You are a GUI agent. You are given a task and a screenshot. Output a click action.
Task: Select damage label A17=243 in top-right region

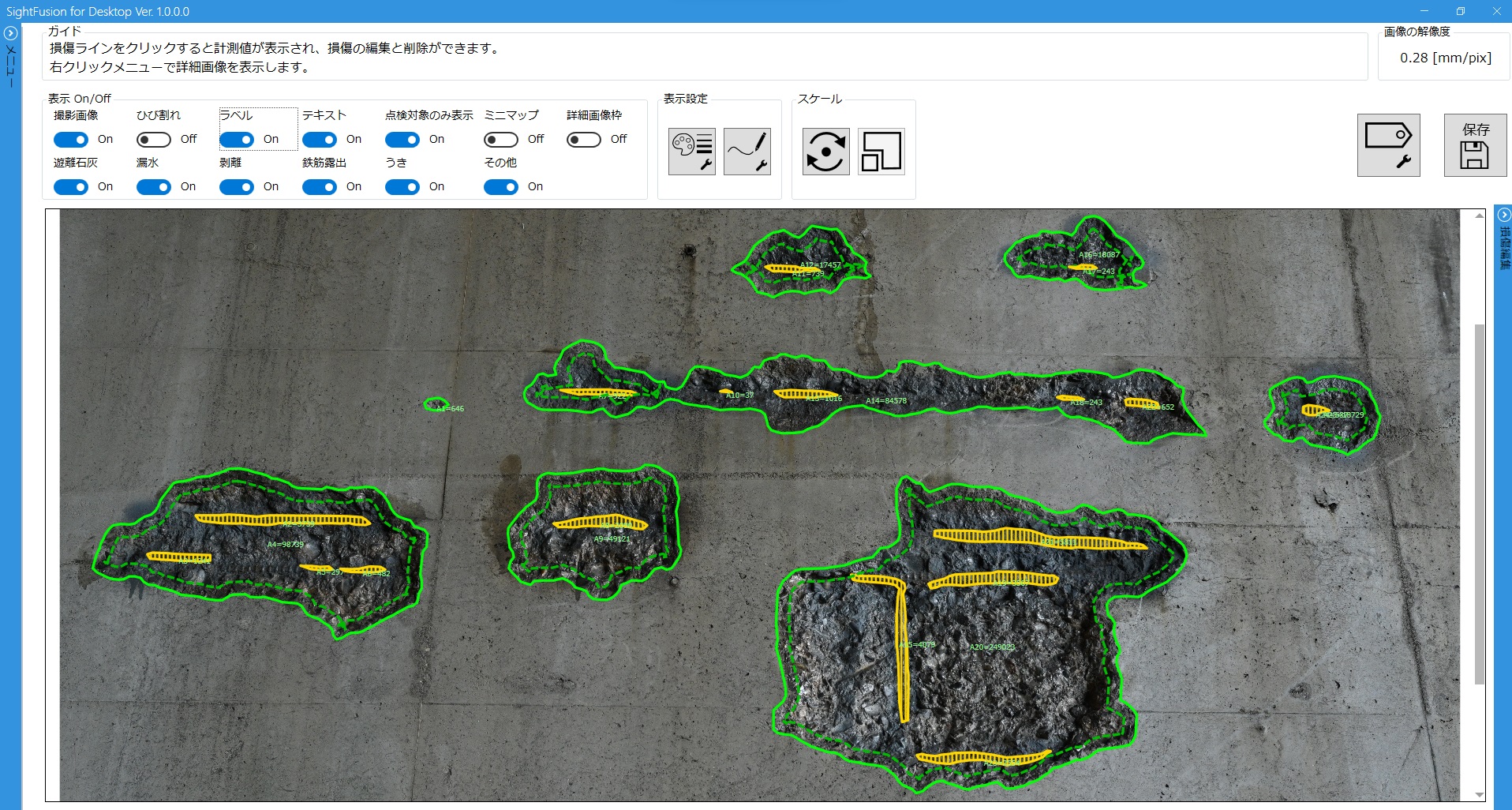1098,272
